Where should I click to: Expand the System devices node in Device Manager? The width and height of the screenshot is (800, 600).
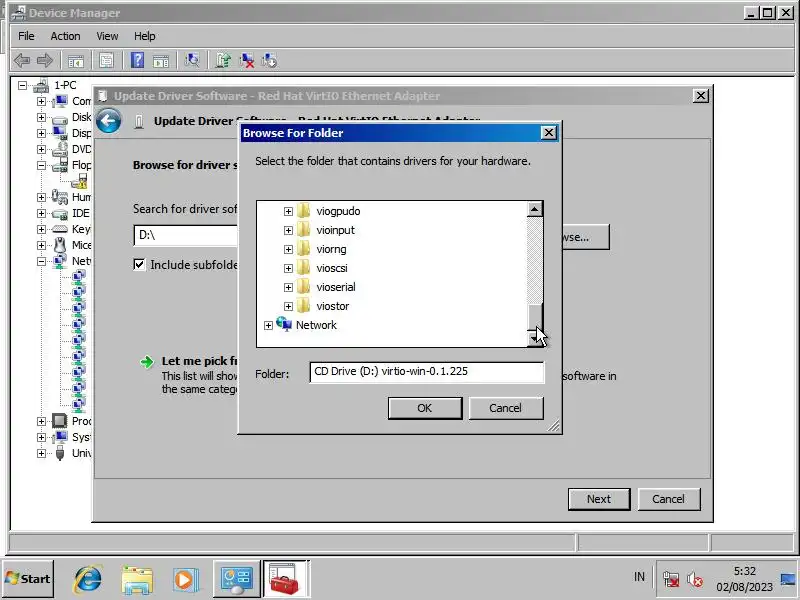click(41, 437)
